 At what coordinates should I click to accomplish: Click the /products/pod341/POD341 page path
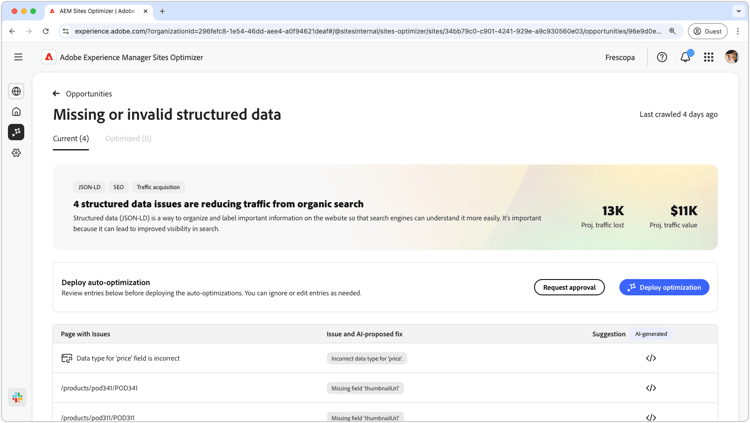tap(99, 388)
